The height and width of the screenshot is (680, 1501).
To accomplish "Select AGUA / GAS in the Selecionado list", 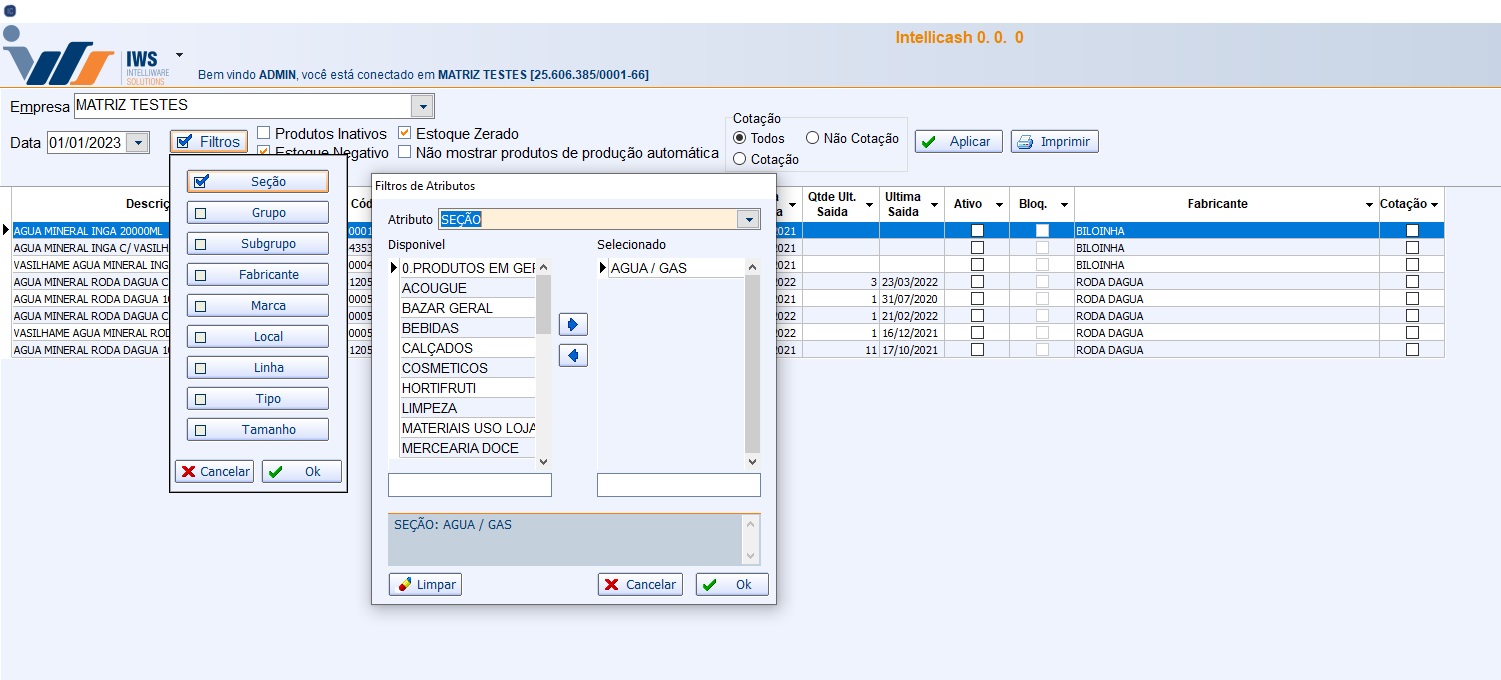I will point(676,268).
